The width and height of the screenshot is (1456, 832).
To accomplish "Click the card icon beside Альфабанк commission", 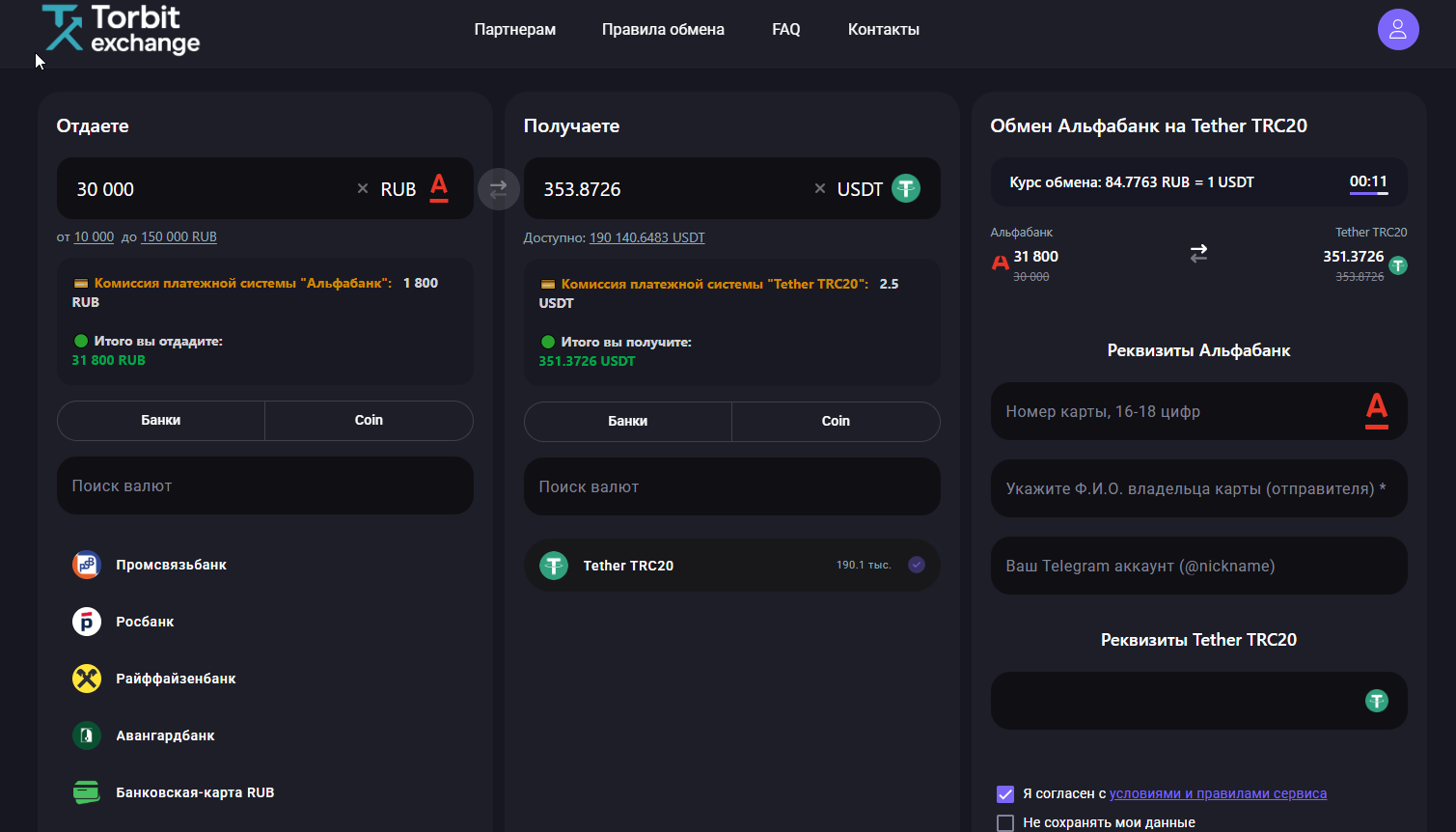I will pyautogui.click(x=81, y=284).
